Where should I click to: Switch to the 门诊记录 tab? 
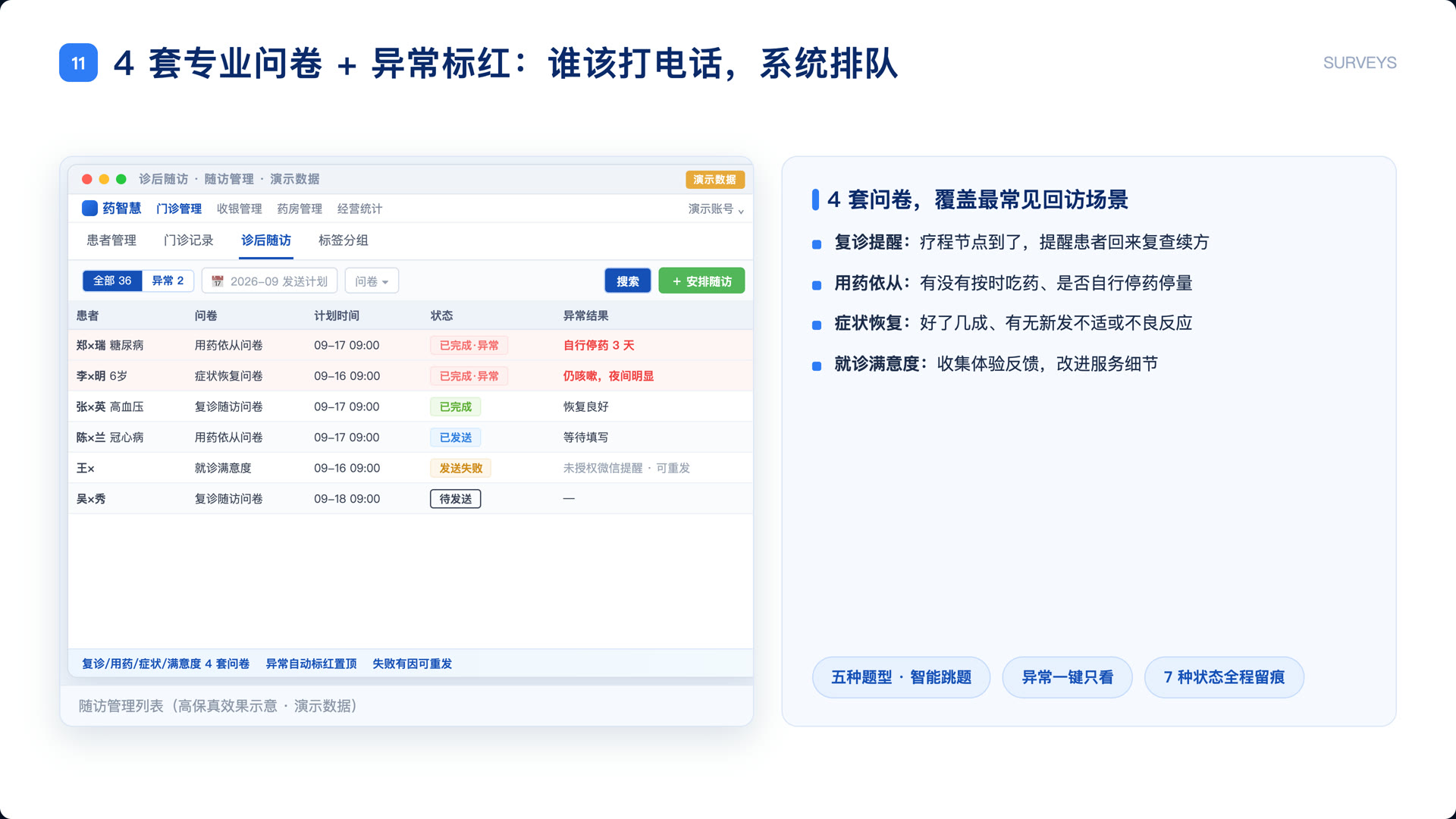click(189, 240)
